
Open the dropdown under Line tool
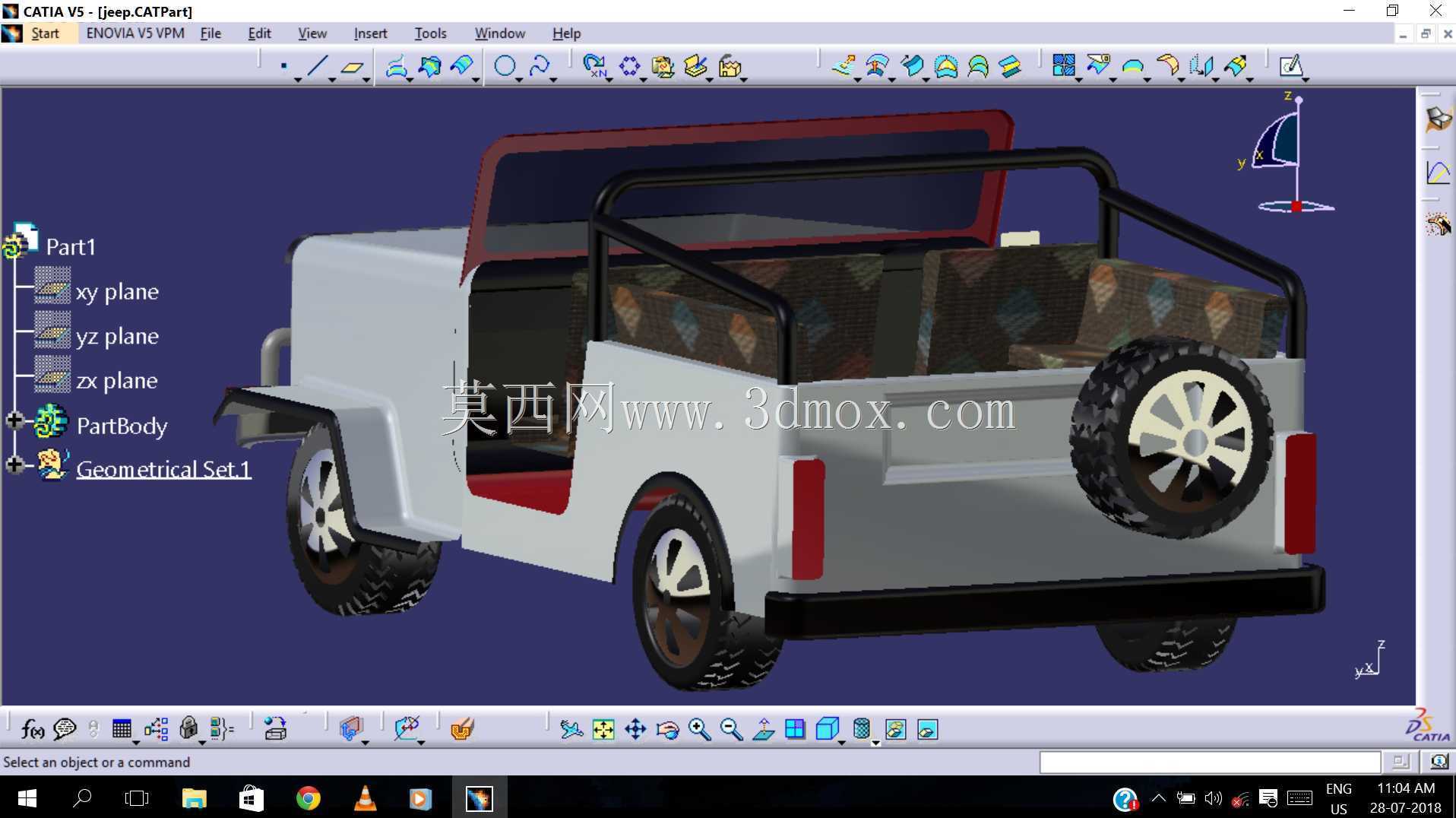pyautogui.click(x=332, y=79)
